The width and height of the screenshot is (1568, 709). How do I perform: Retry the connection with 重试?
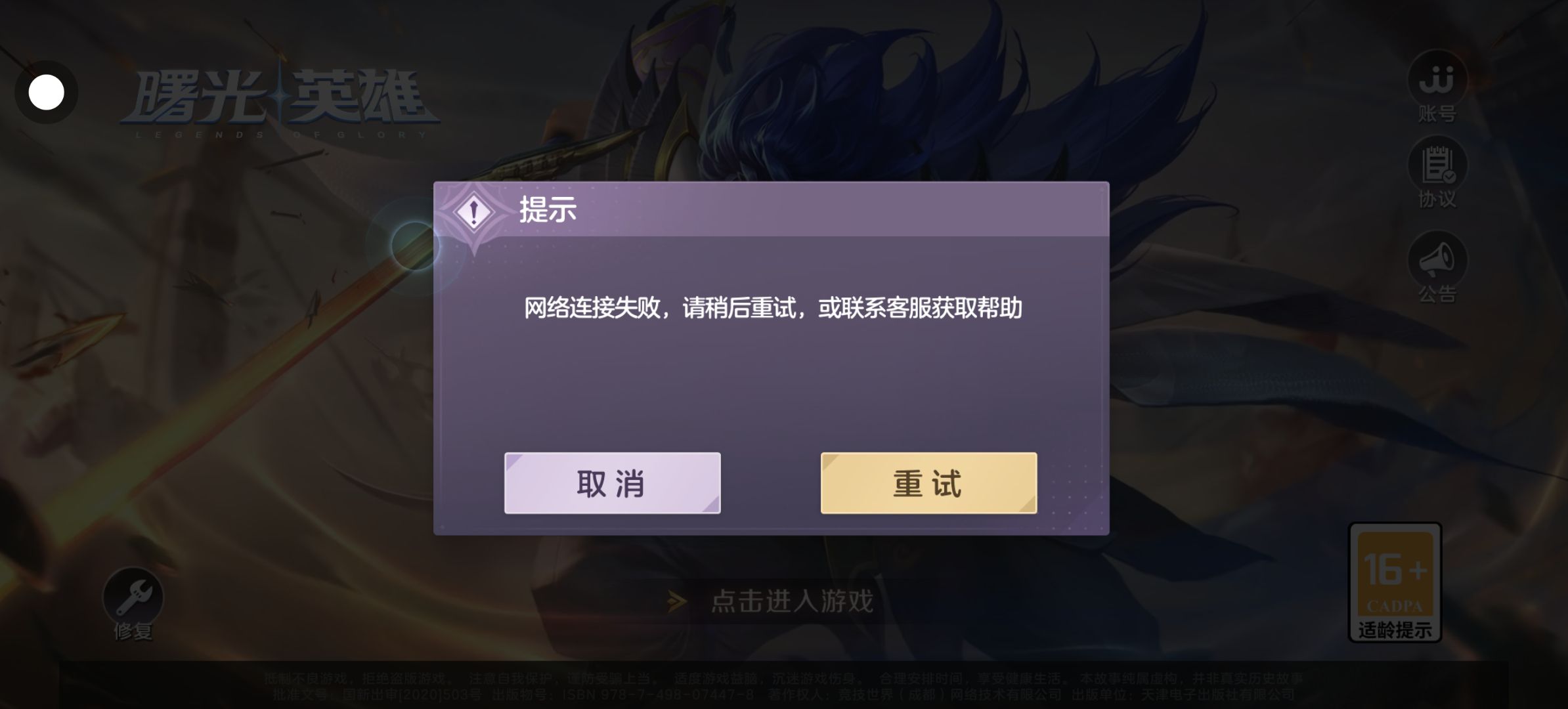click(x=928, y=483)
